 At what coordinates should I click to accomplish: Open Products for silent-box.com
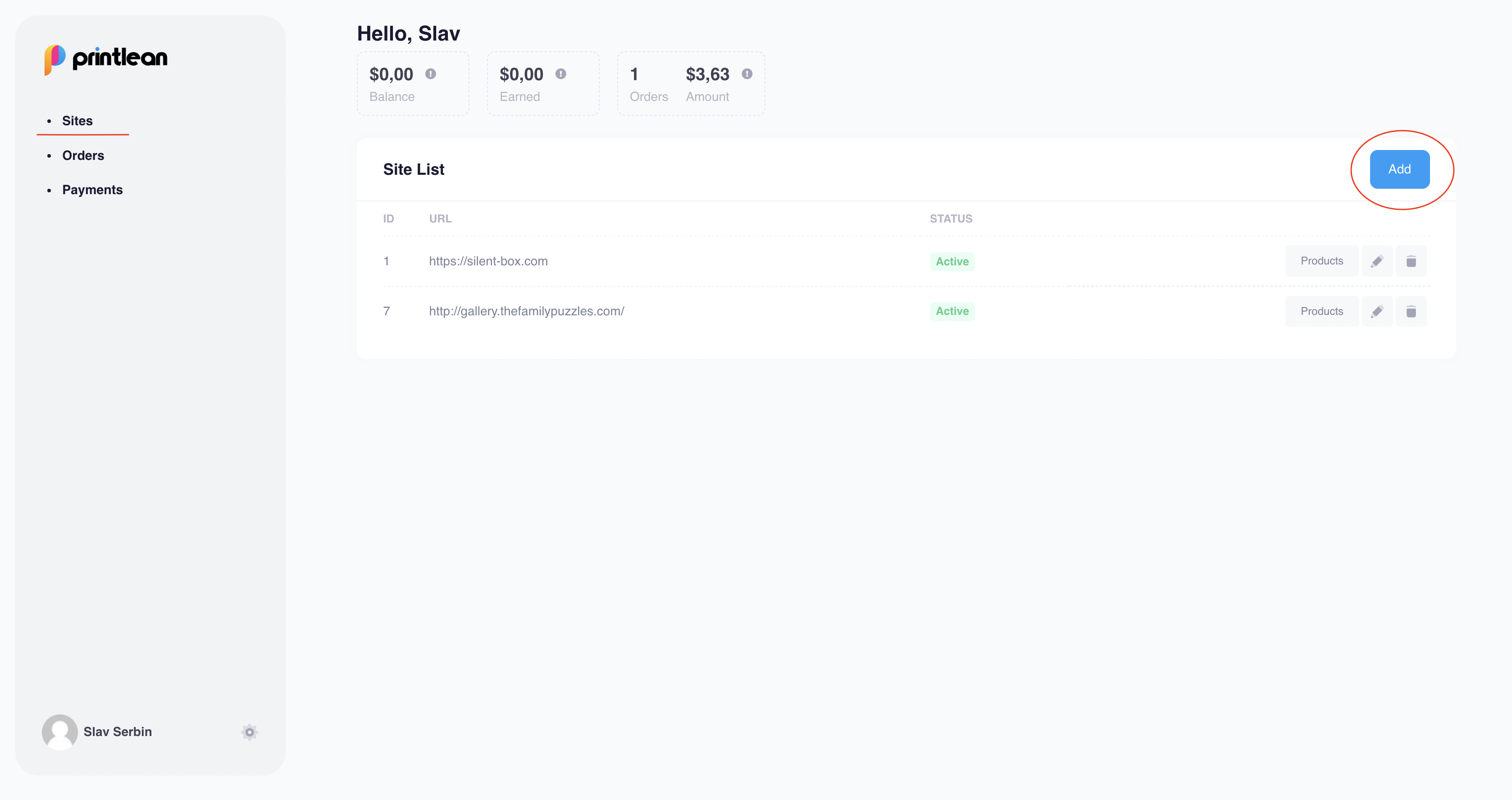[x=1321, y=261]
